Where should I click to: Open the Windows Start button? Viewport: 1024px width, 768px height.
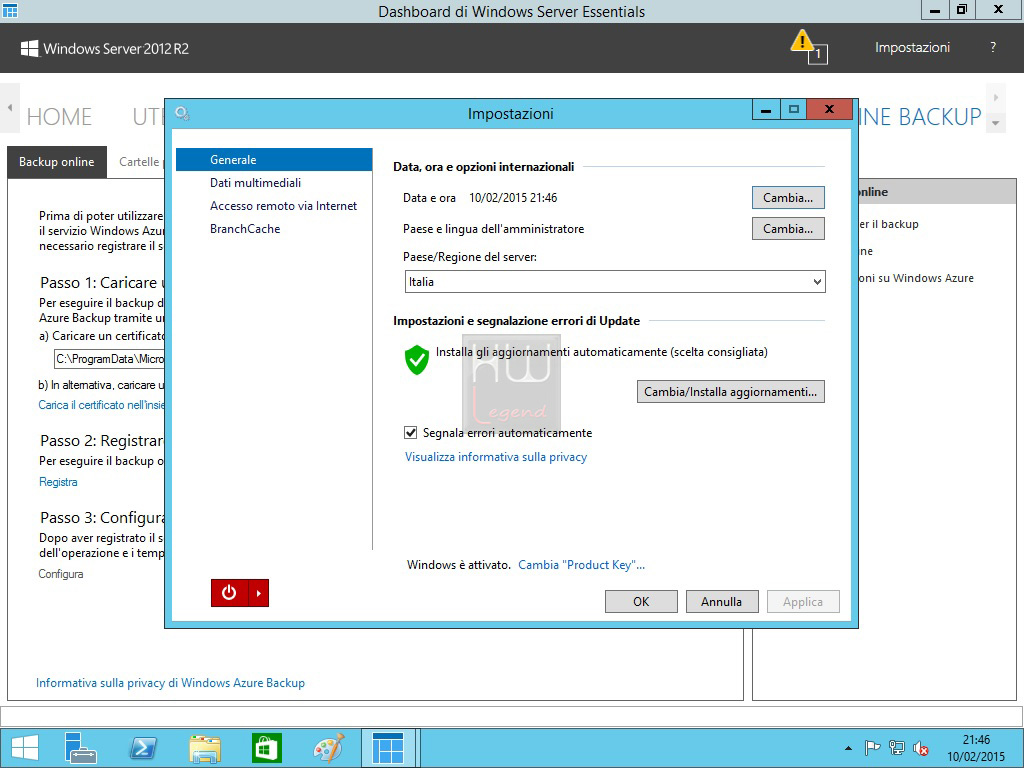pyautogui.click(x=25, y=748)
